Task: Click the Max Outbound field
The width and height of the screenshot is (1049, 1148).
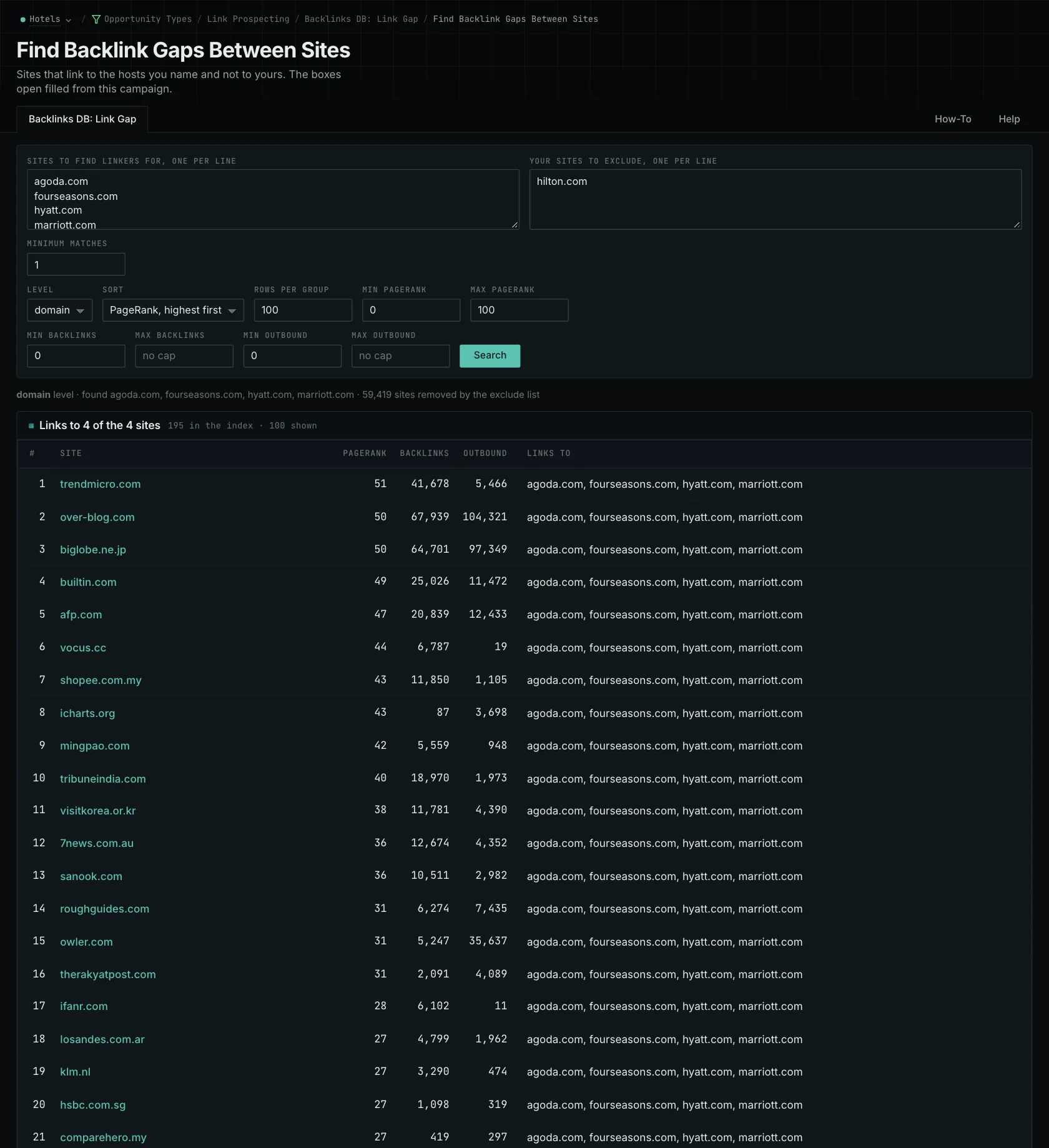Action: tap(400, 356)
